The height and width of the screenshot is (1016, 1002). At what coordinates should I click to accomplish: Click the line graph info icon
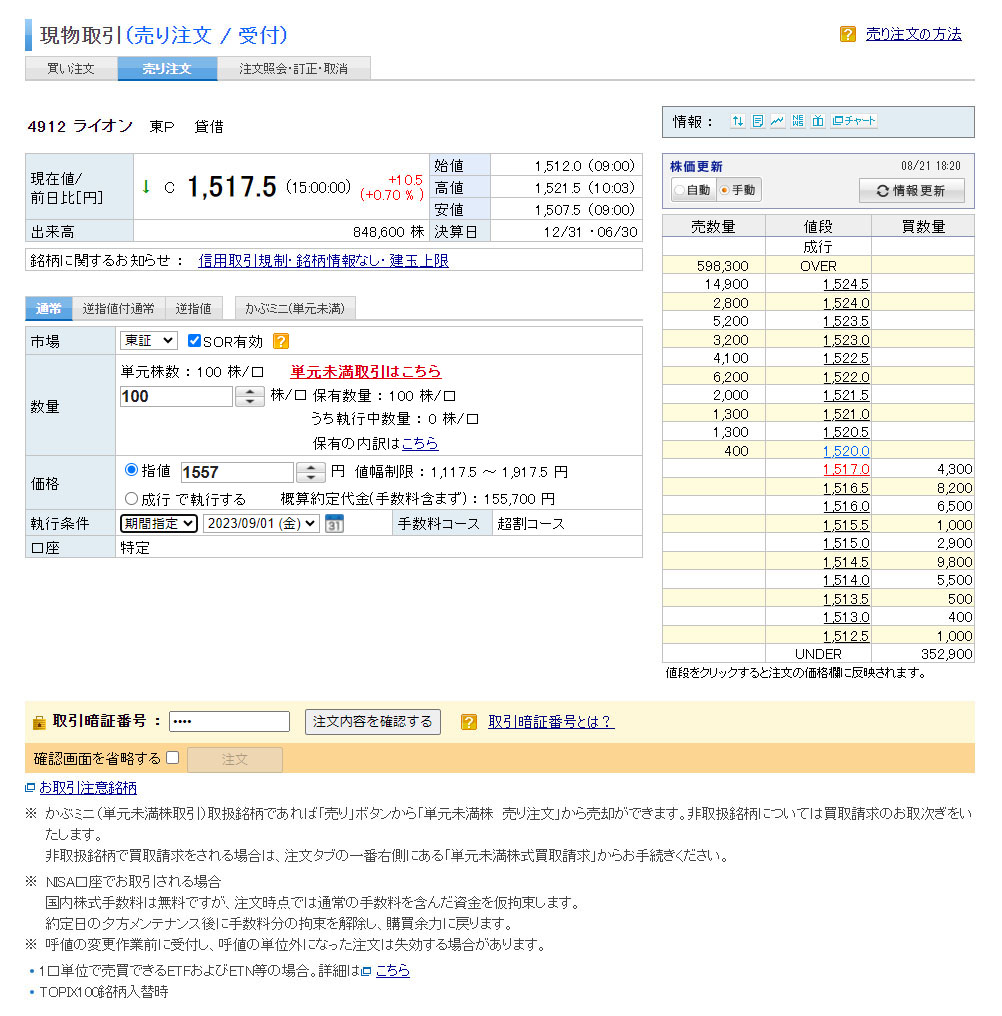[x=777, y=121]
